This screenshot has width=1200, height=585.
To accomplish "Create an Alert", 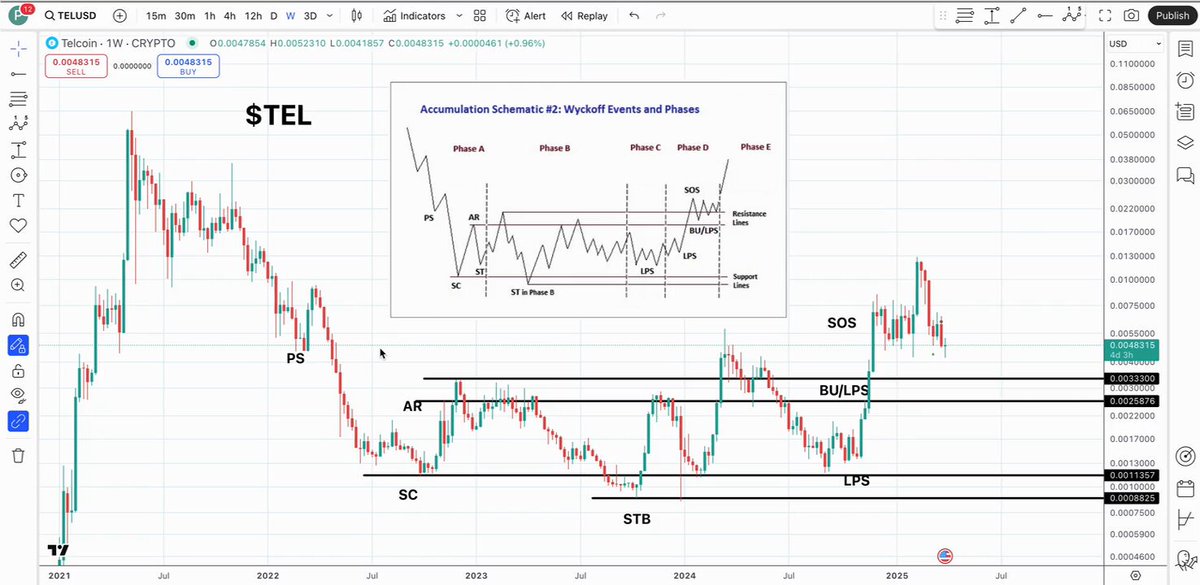I will click(x=526, y=16).
